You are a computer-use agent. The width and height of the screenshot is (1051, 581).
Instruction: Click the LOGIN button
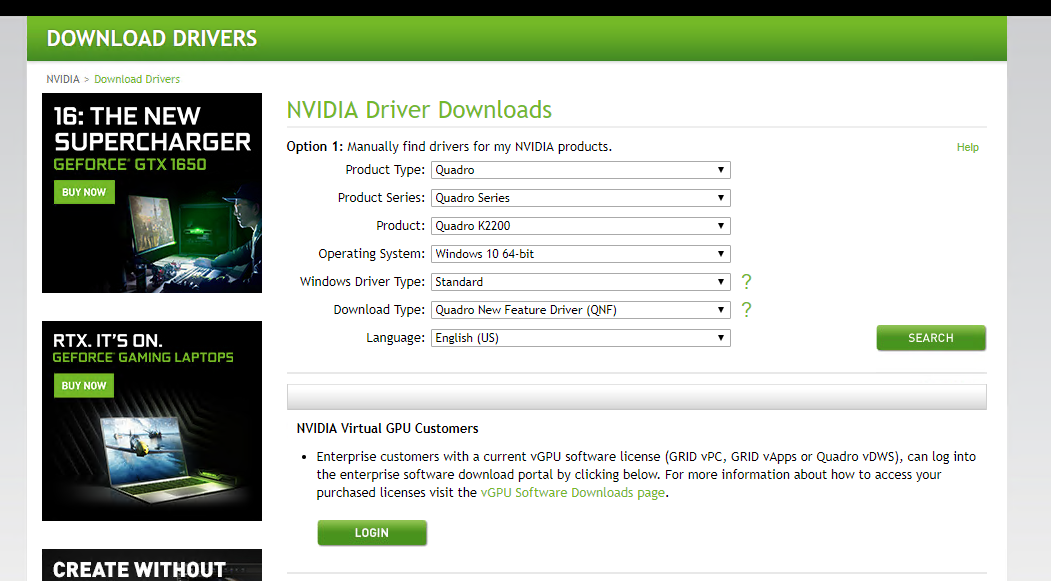tap(372, 533)
